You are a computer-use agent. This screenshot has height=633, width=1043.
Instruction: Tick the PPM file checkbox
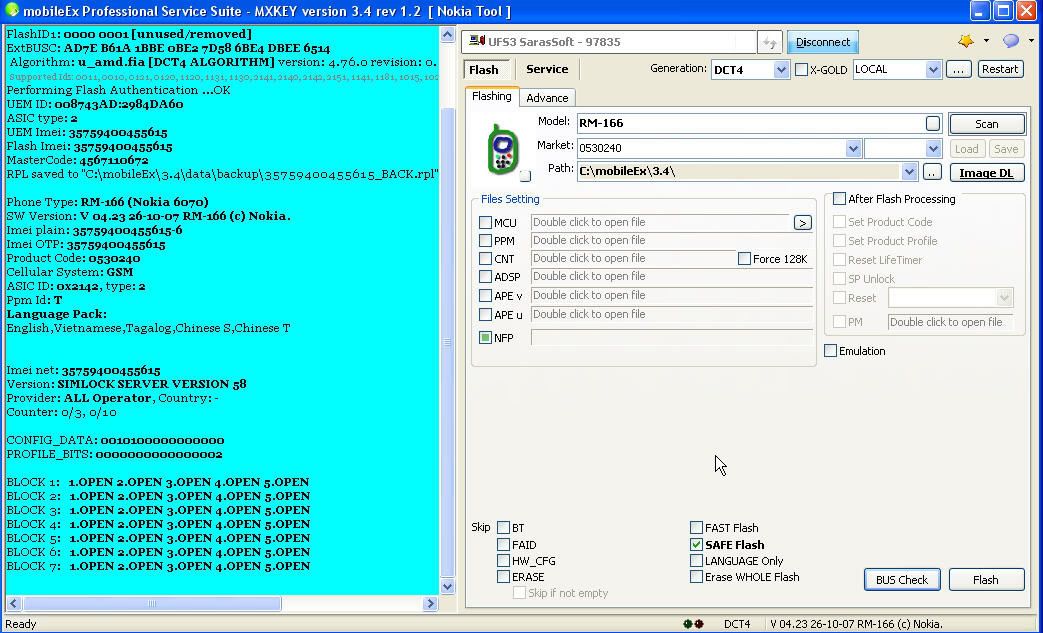tap(486, 241)
